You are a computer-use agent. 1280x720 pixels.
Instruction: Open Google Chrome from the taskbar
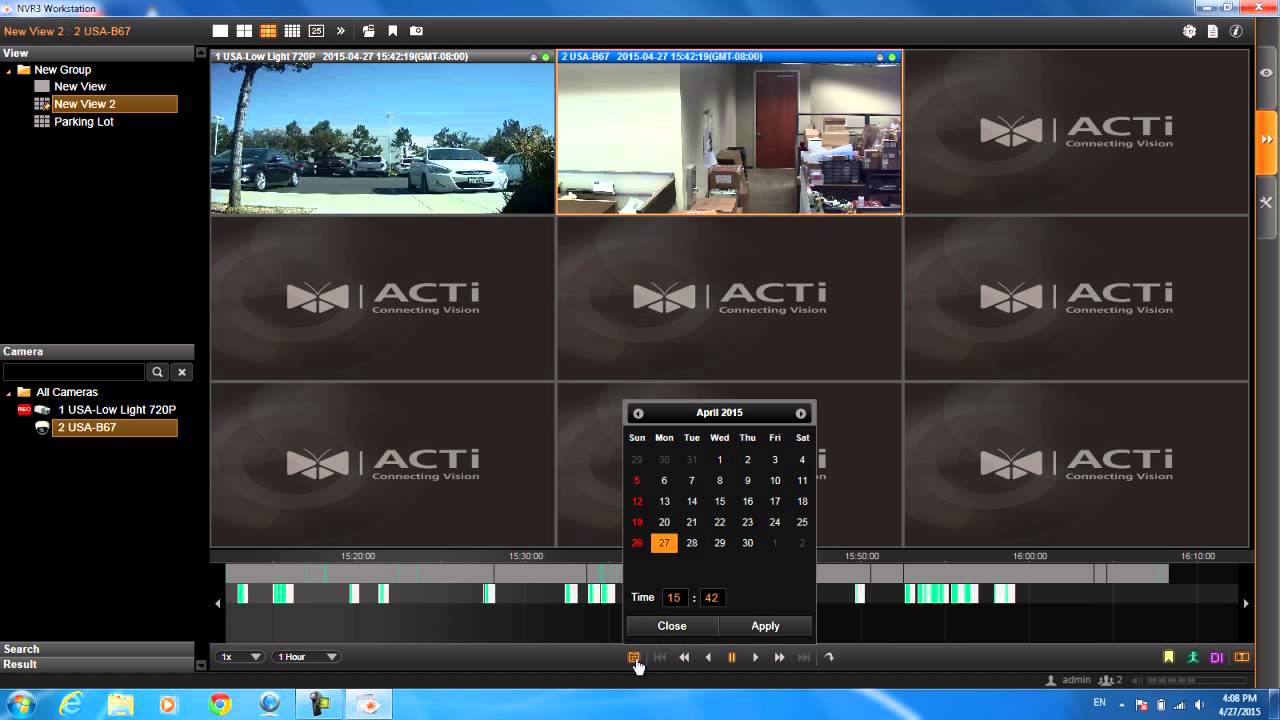220,704
